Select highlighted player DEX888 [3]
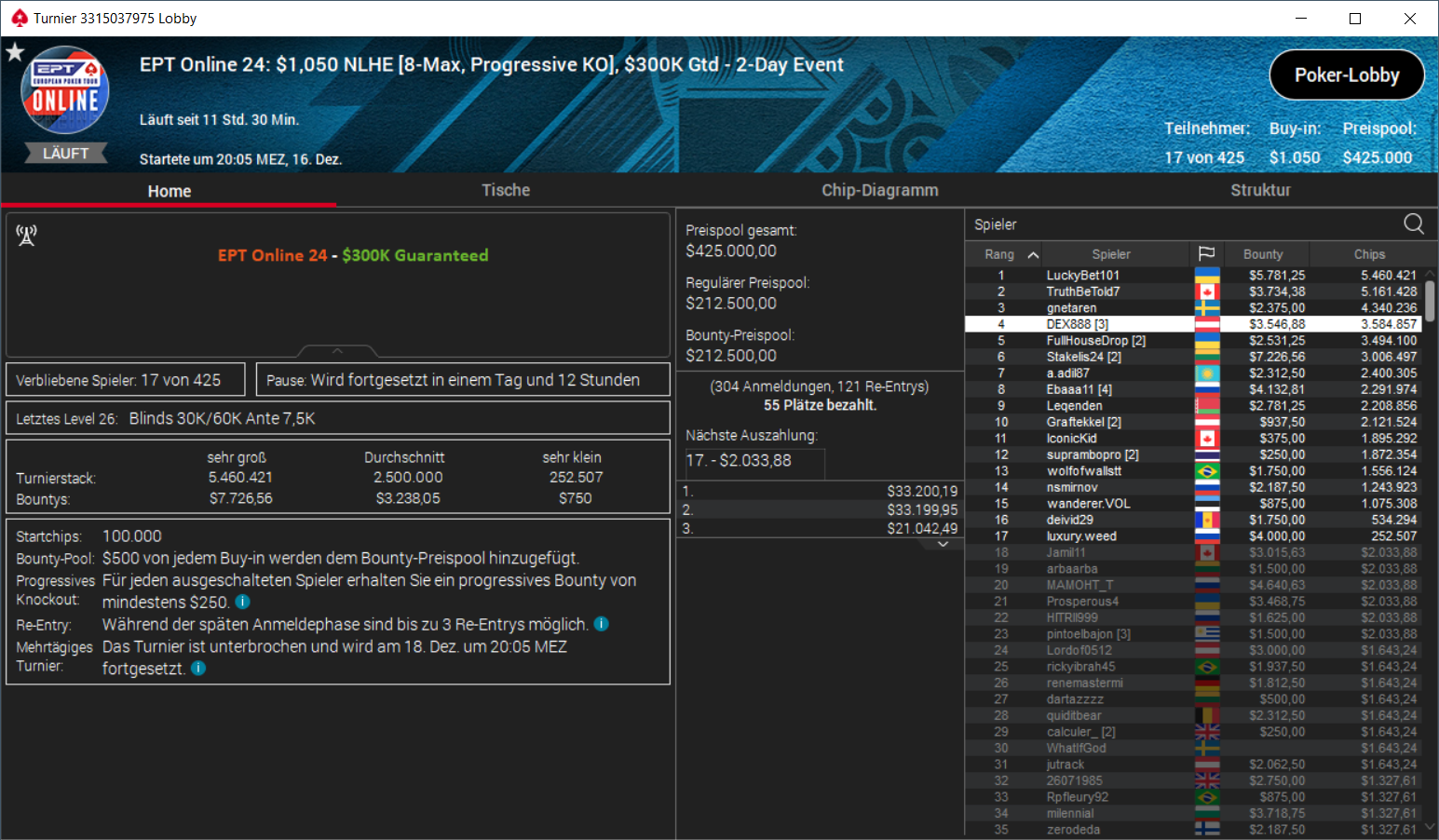The image size is (1439, 840). (1194, 324)
